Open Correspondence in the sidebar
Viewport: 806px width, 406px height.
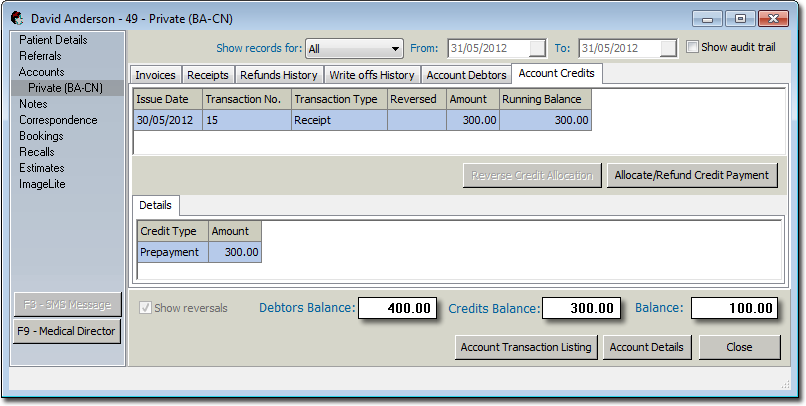58,120
